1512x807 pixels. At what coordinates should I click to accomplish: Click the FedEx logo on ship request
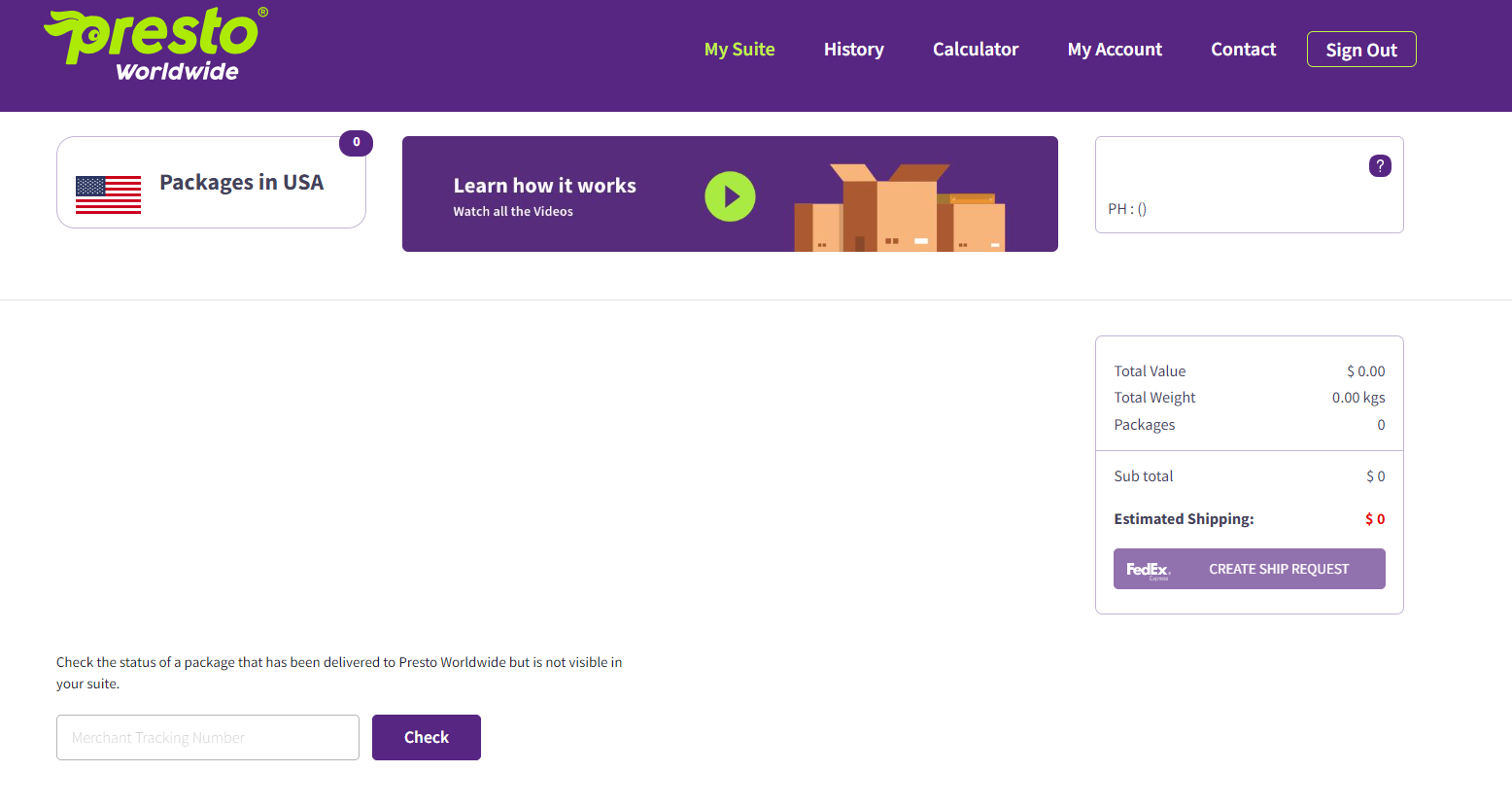(x=1148, y=570)
